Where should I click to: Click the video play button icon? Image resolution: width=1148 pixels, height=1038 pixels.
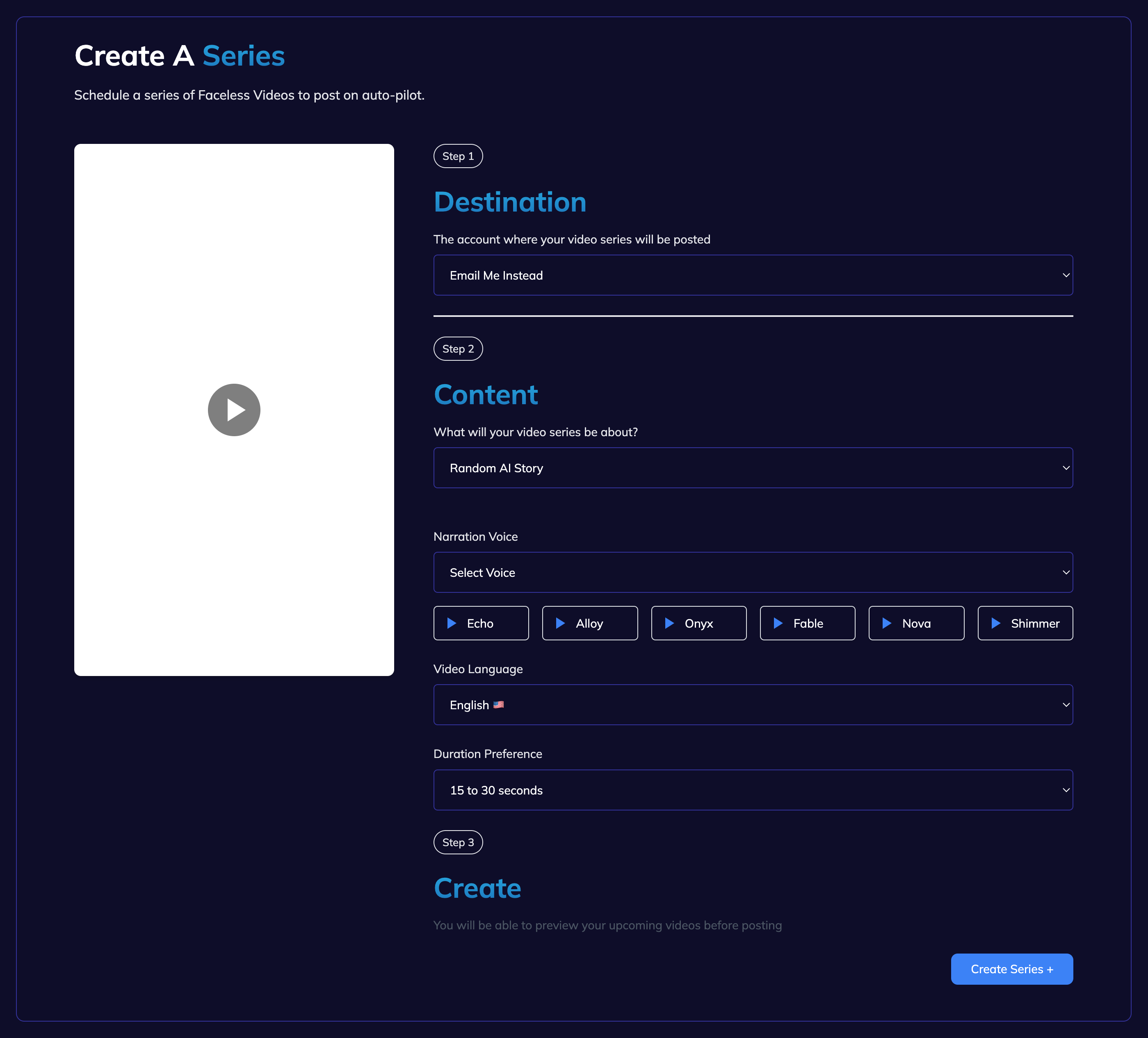coord(234,409)
